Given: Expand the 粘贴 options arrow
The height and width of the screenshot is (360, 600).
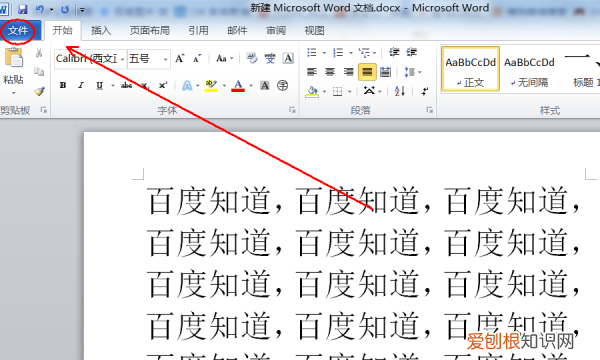Looking at the screenshot, I should point(13,93).
